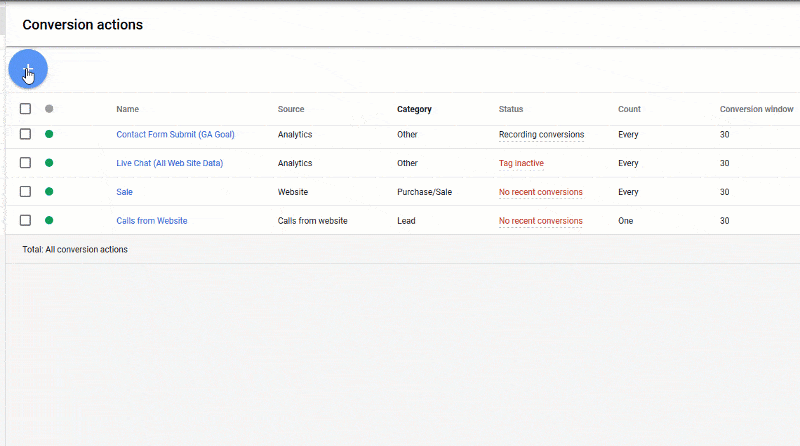Screen dimensions: 800x446
Task: Check the box for Live Chat row
Action: tap(25, 163)
